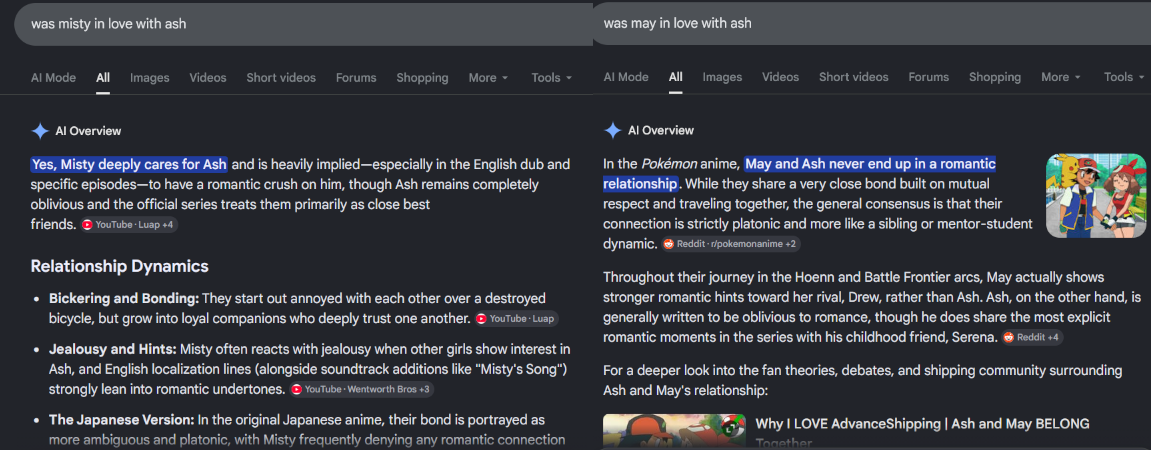The height and width of the screenshot is (450, 1151).
Task: Open "Reddit · r/pokemonanime +2" source chip
Action: pyautogui.click(x=731, y=244)
